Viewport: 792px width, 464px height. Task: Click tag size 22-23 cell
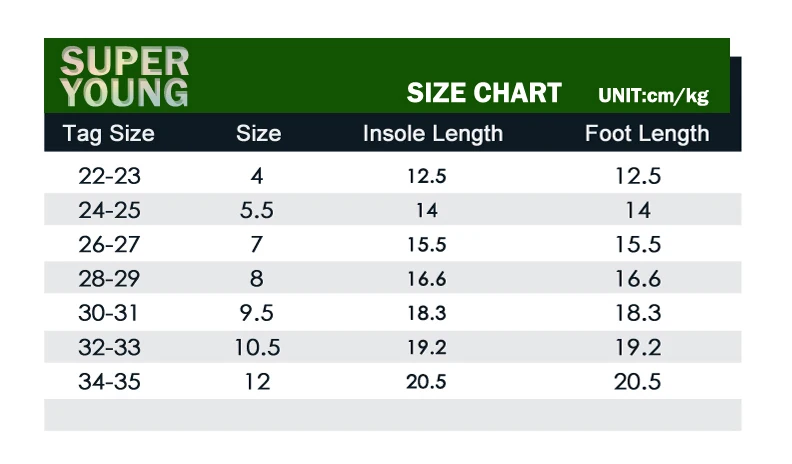pyautogui.click(x=109, y=176)
